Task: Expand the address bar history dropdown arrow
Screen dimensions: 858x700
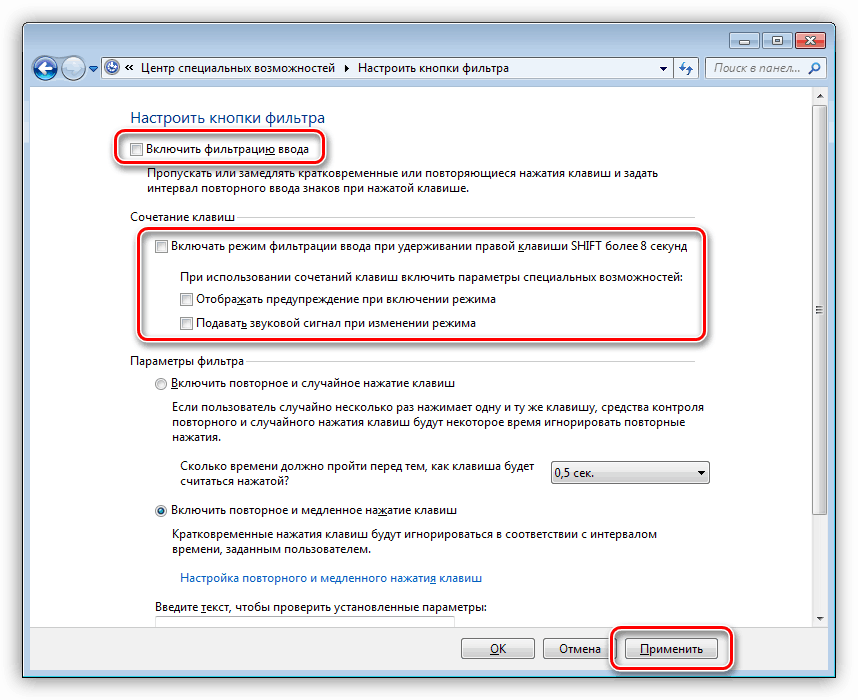Action: (x=663, y=69)
